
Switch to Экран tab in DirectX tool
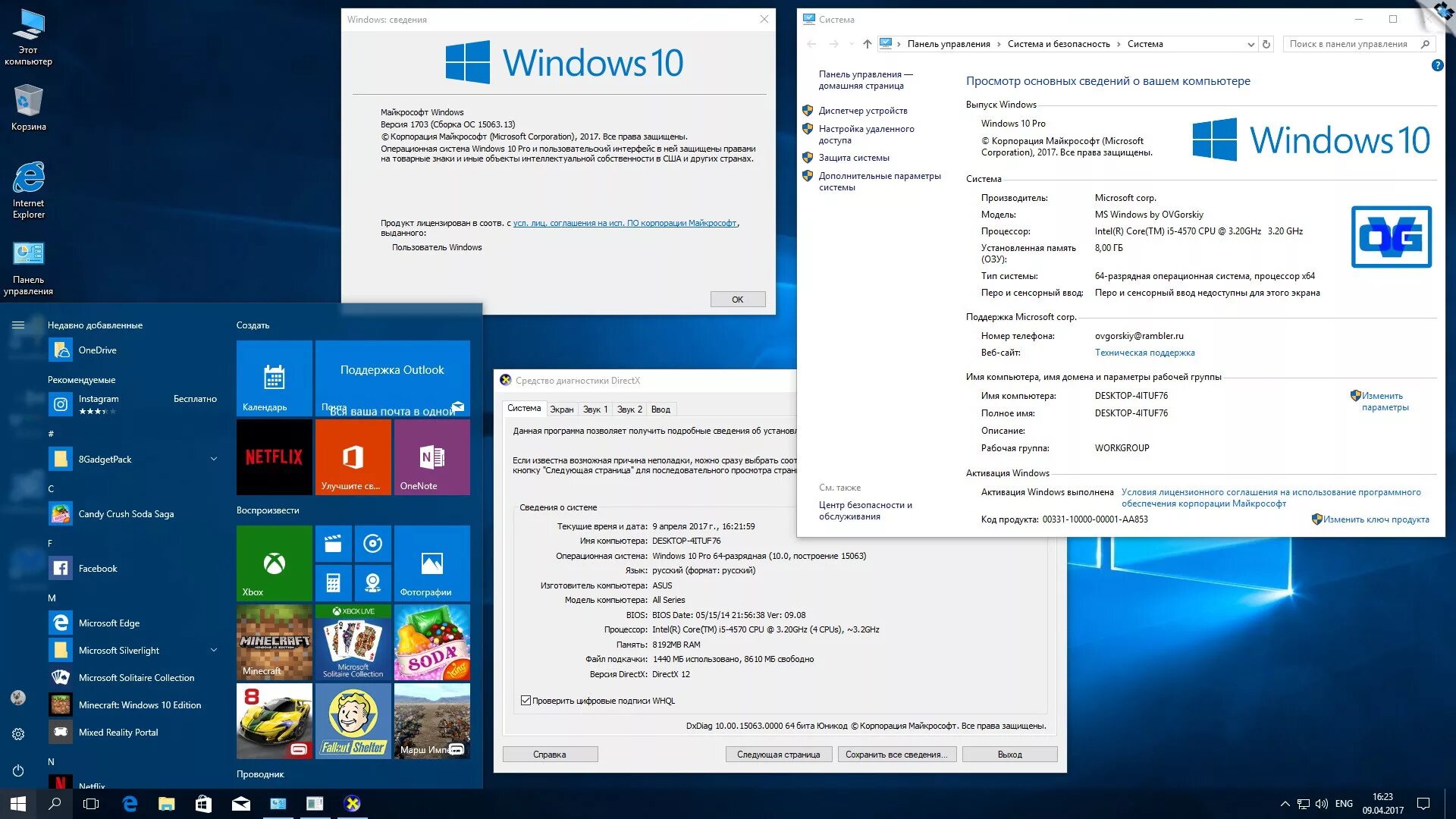[x=562, y=409]
